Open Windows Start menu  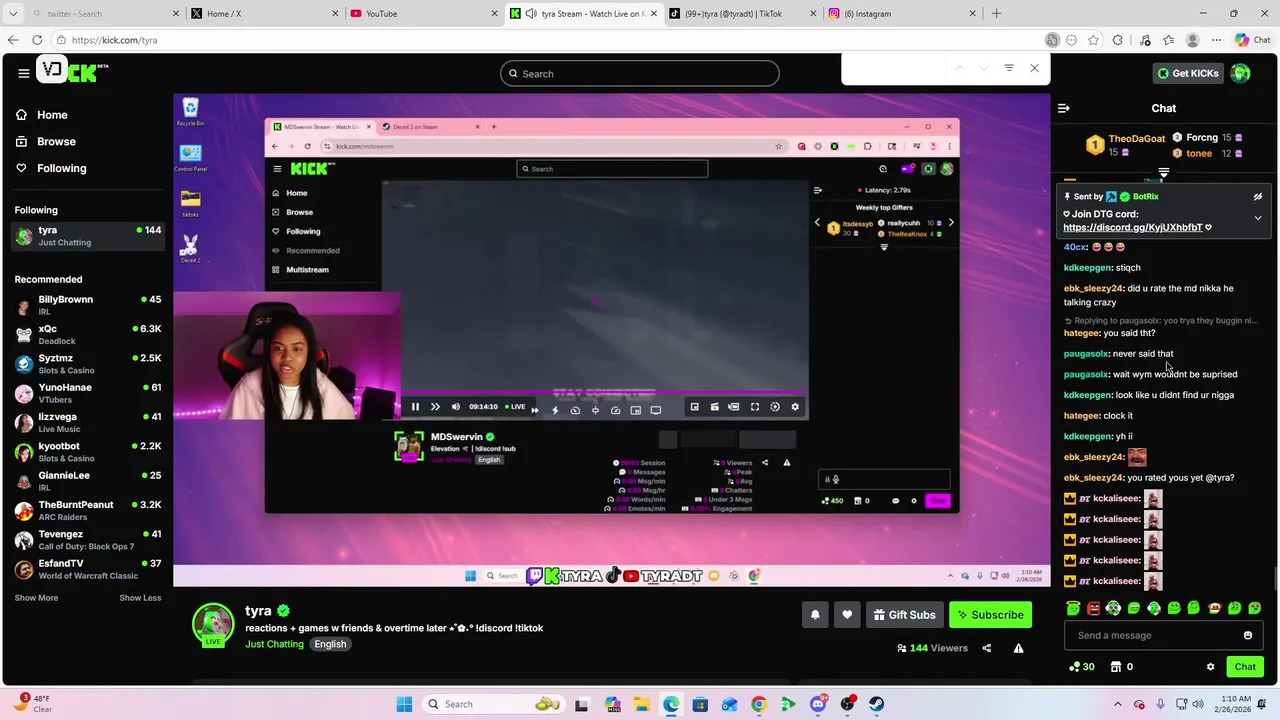pos(404,704)
